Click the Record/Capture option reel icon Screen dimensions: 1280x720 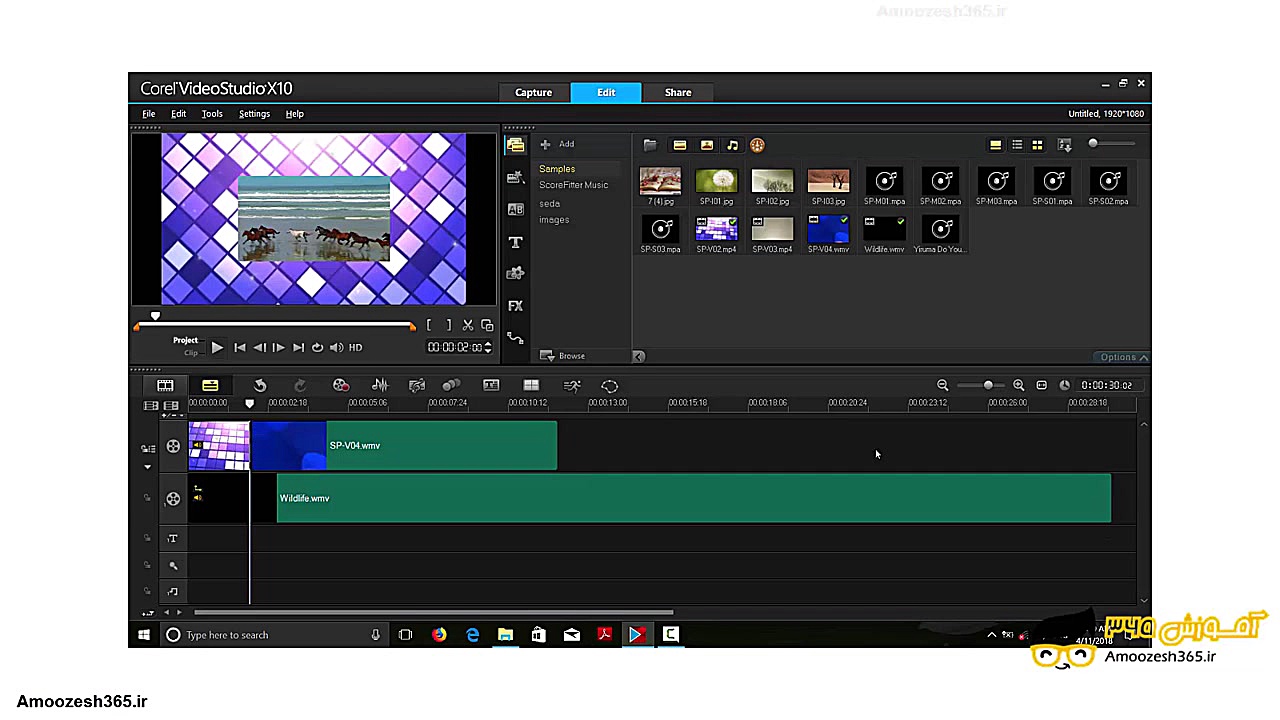[341, 386]
